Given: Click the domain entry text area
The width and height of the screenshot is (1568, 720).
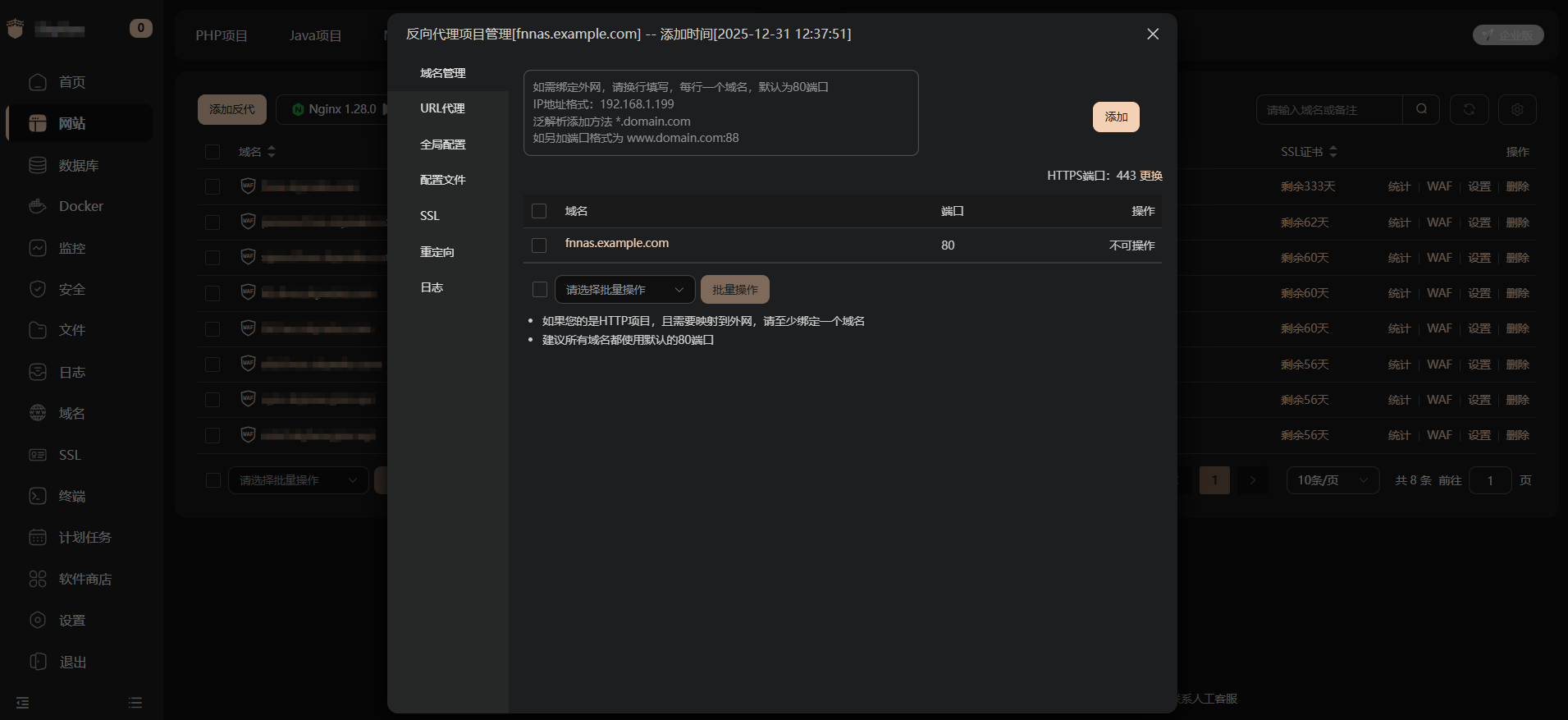Looking at the screenshot, I should [720, 112].
